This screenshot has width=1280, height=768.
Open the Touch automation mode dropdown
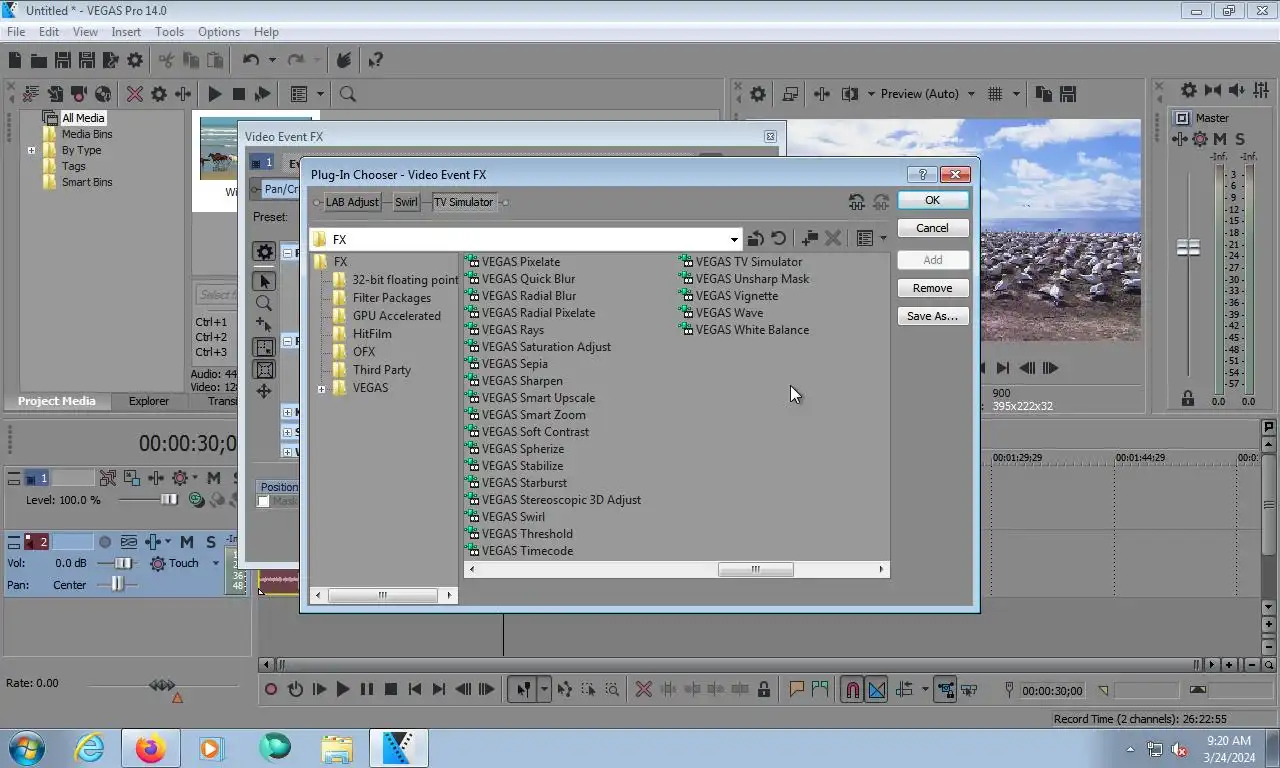click(x=215, y=564)
